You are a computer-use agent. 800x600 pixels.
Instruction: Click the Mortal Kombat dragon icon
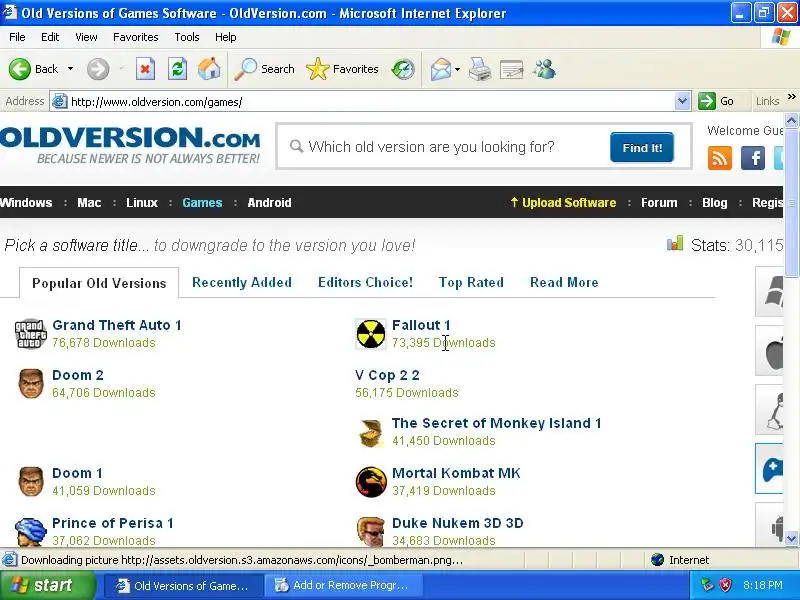click(x=371, y=482)
